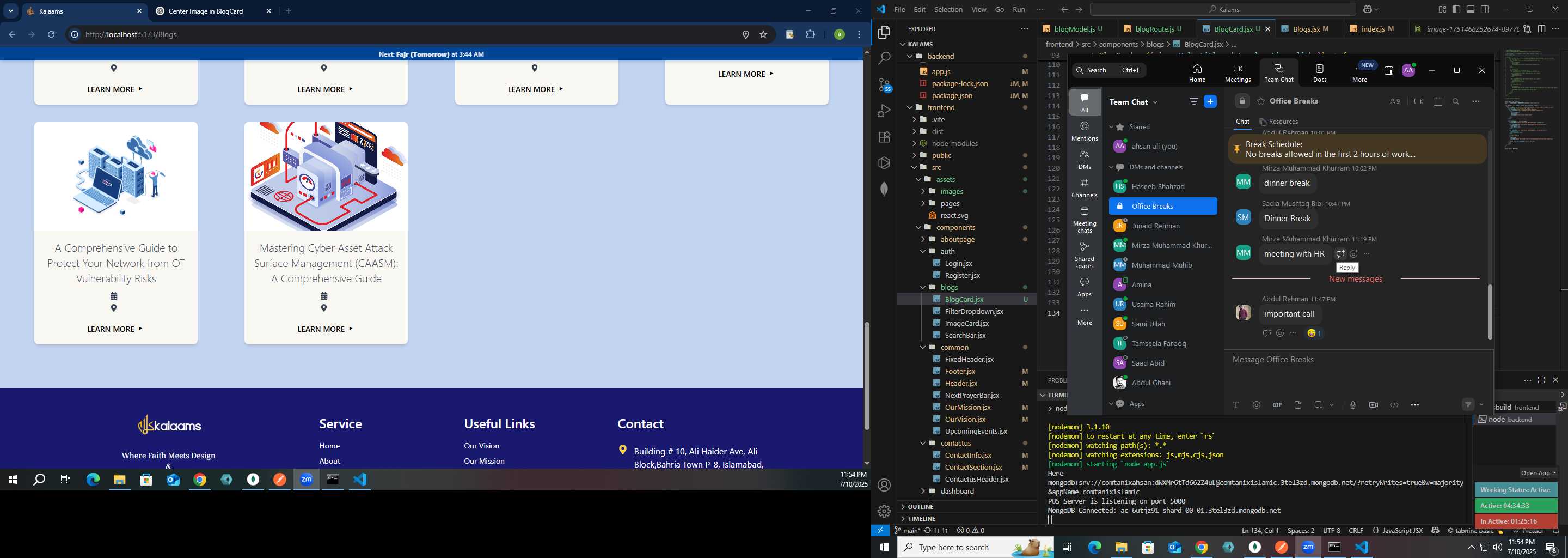Open CAASM blog card thumbnail image
The width and height of the screenshot is (1568, 558).
(326, 177)
